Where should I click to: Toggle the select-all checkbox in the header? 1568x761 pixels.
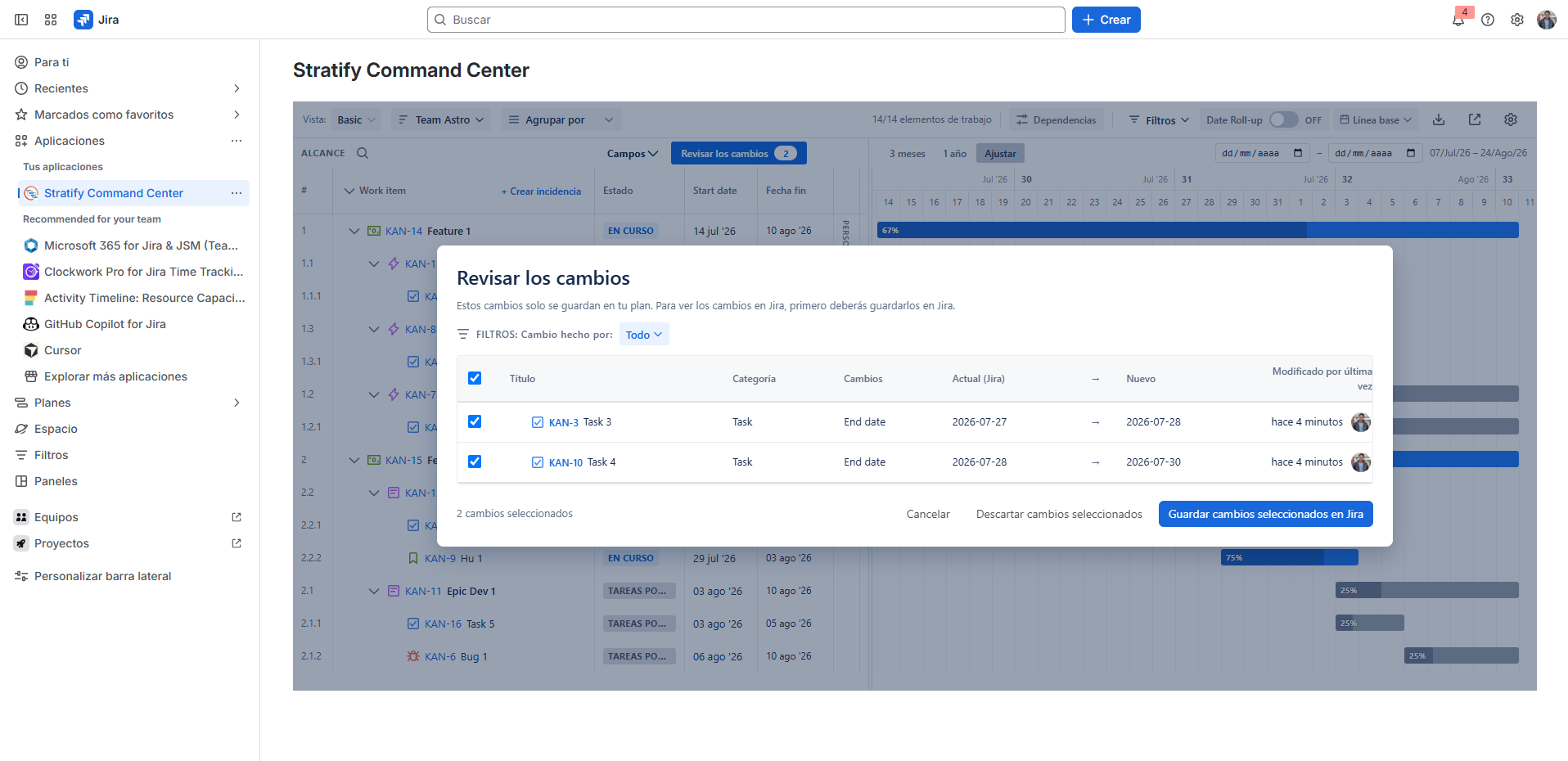475,378
